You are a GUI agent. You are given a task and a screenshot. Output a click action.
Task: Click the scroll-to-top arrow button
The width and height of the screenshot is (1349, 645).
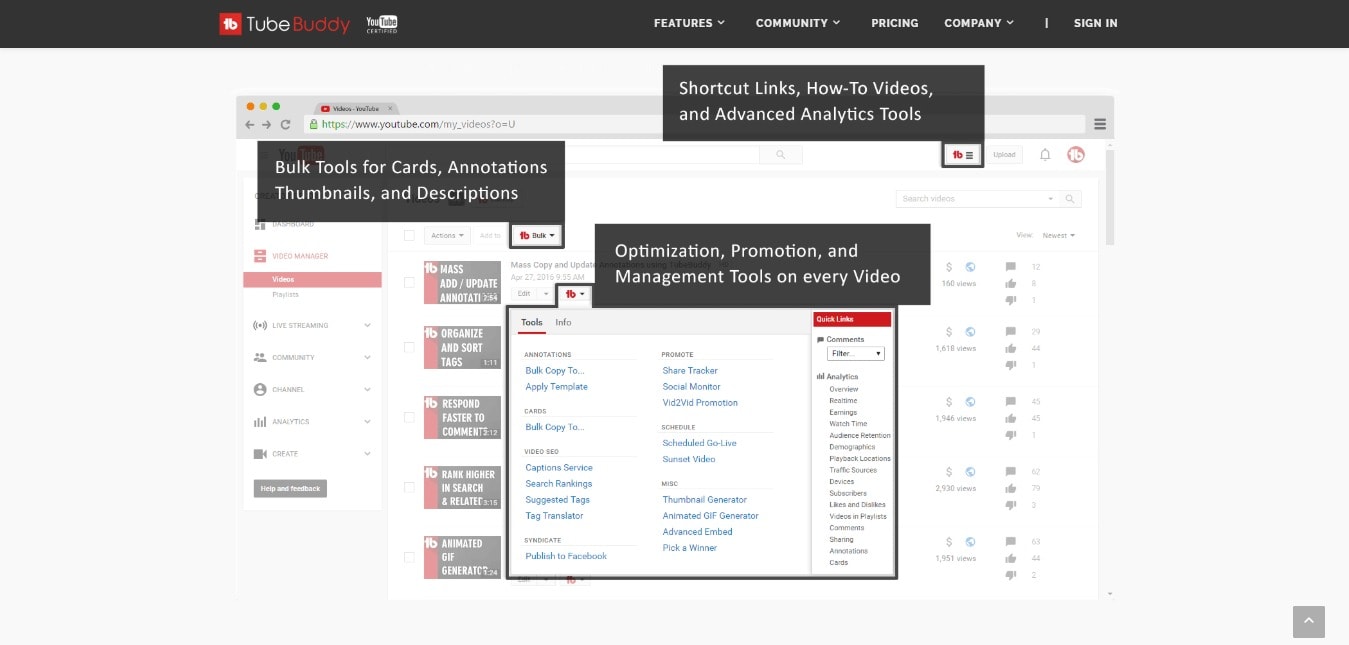pyautogui.click(x=1309, y=622)
